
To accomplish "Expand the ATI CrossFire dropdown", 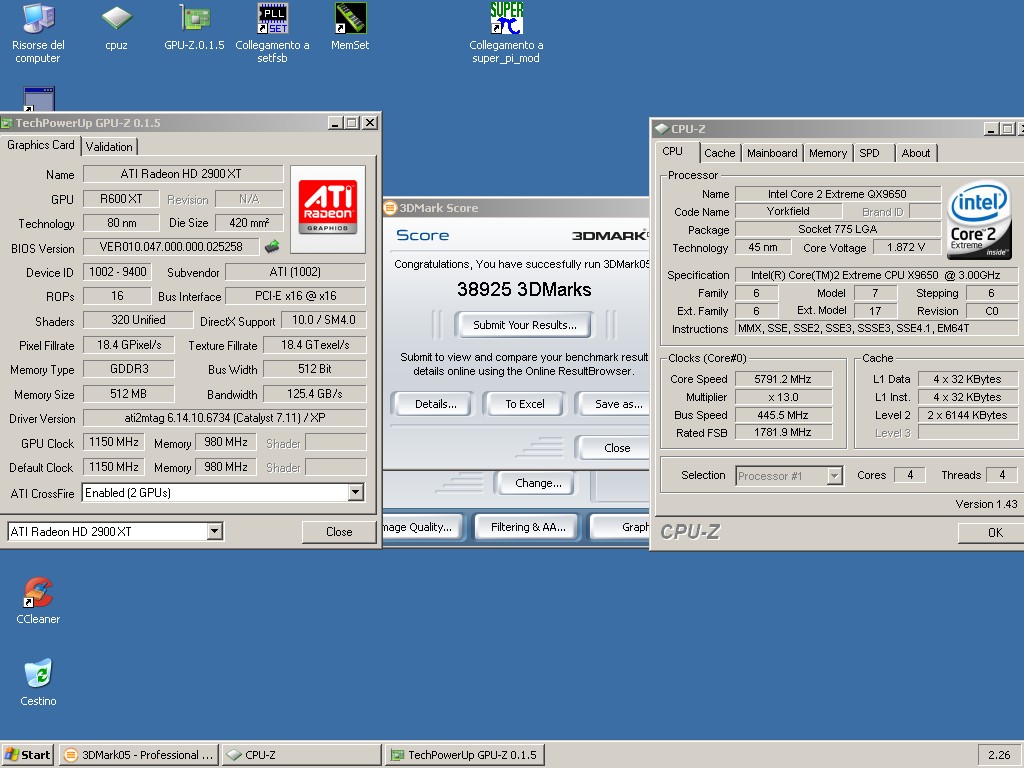I will 355,492.
